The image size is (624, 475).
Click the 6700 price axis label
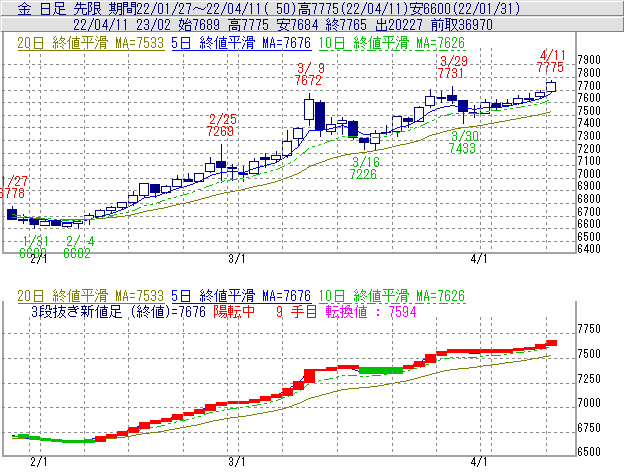[x=589, y=211]
